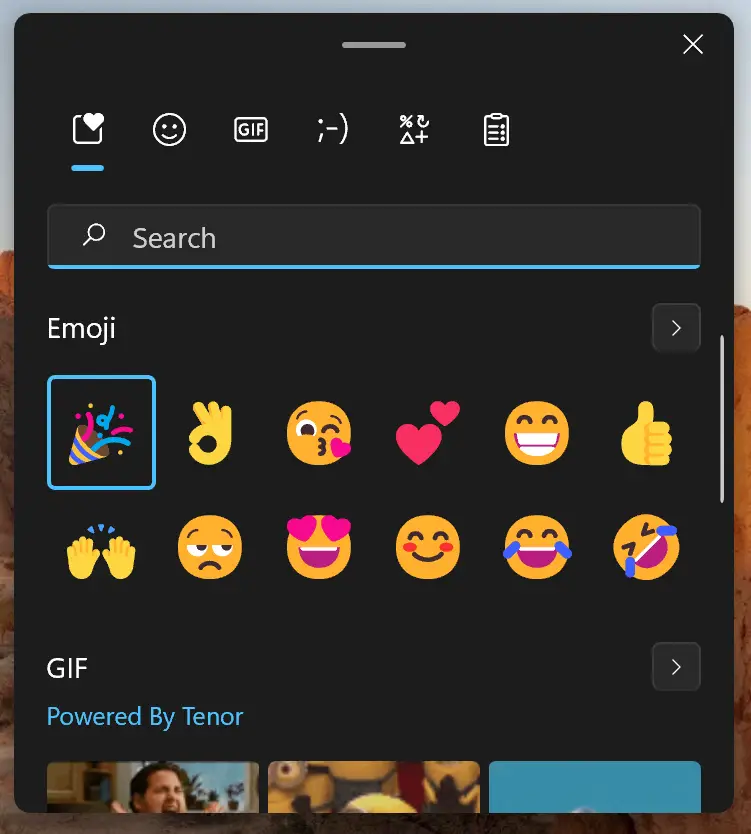Expand the Emoji section with arrow

pyautogui.click(x=676, y=328)
